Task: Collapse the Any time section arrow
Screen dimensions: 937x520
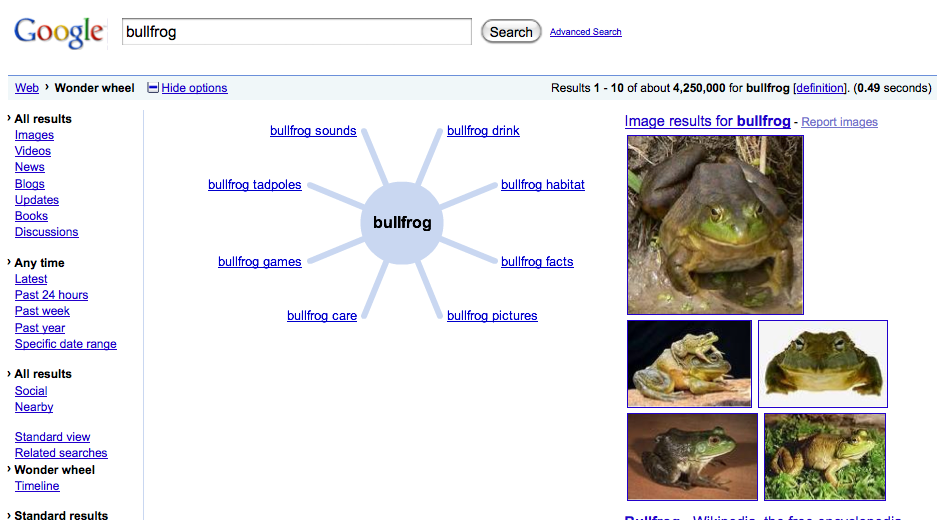Action: pyautogui.click(x=9, y=262)
